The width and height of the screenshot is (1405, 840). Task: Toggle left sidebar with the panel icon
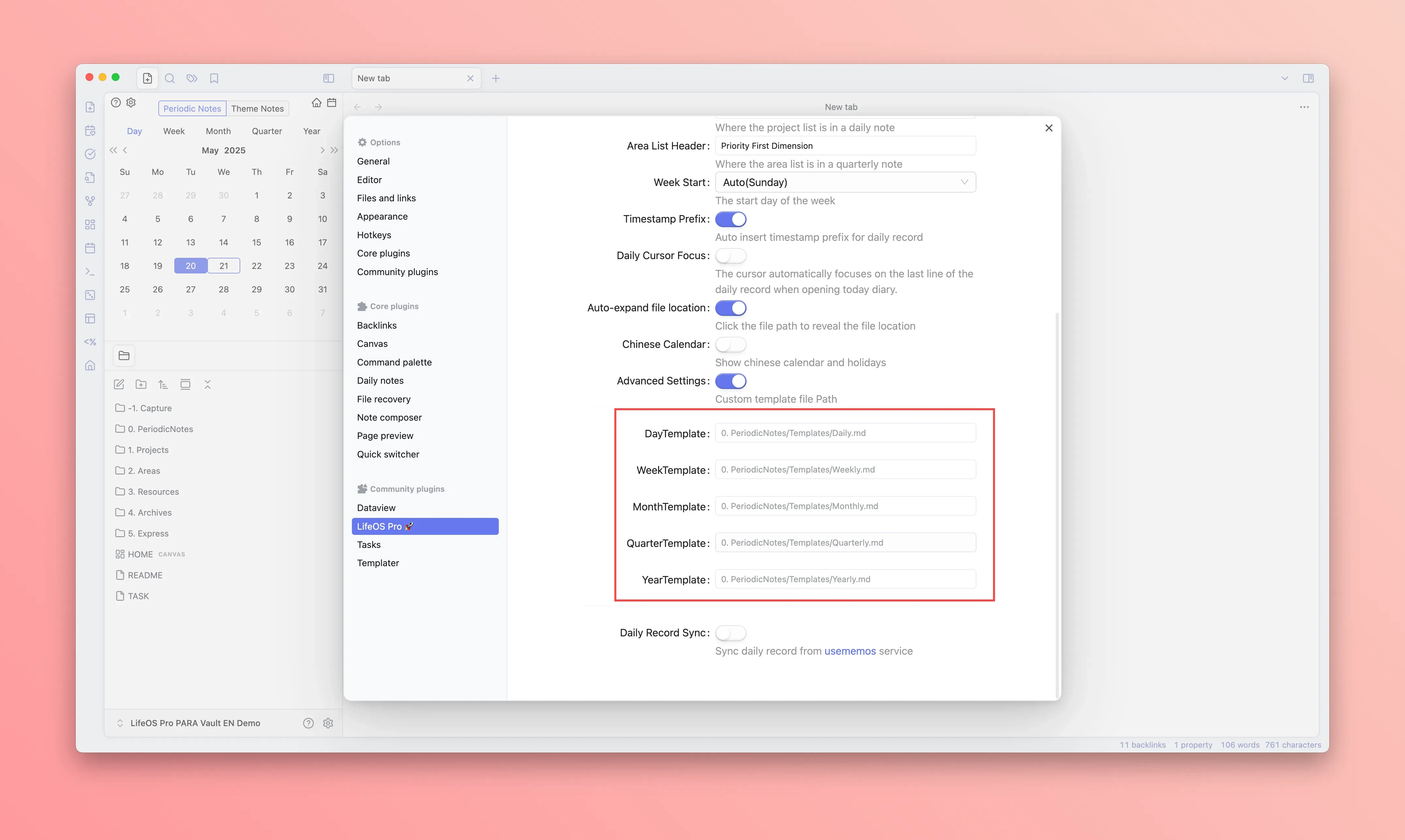[328, 78]
